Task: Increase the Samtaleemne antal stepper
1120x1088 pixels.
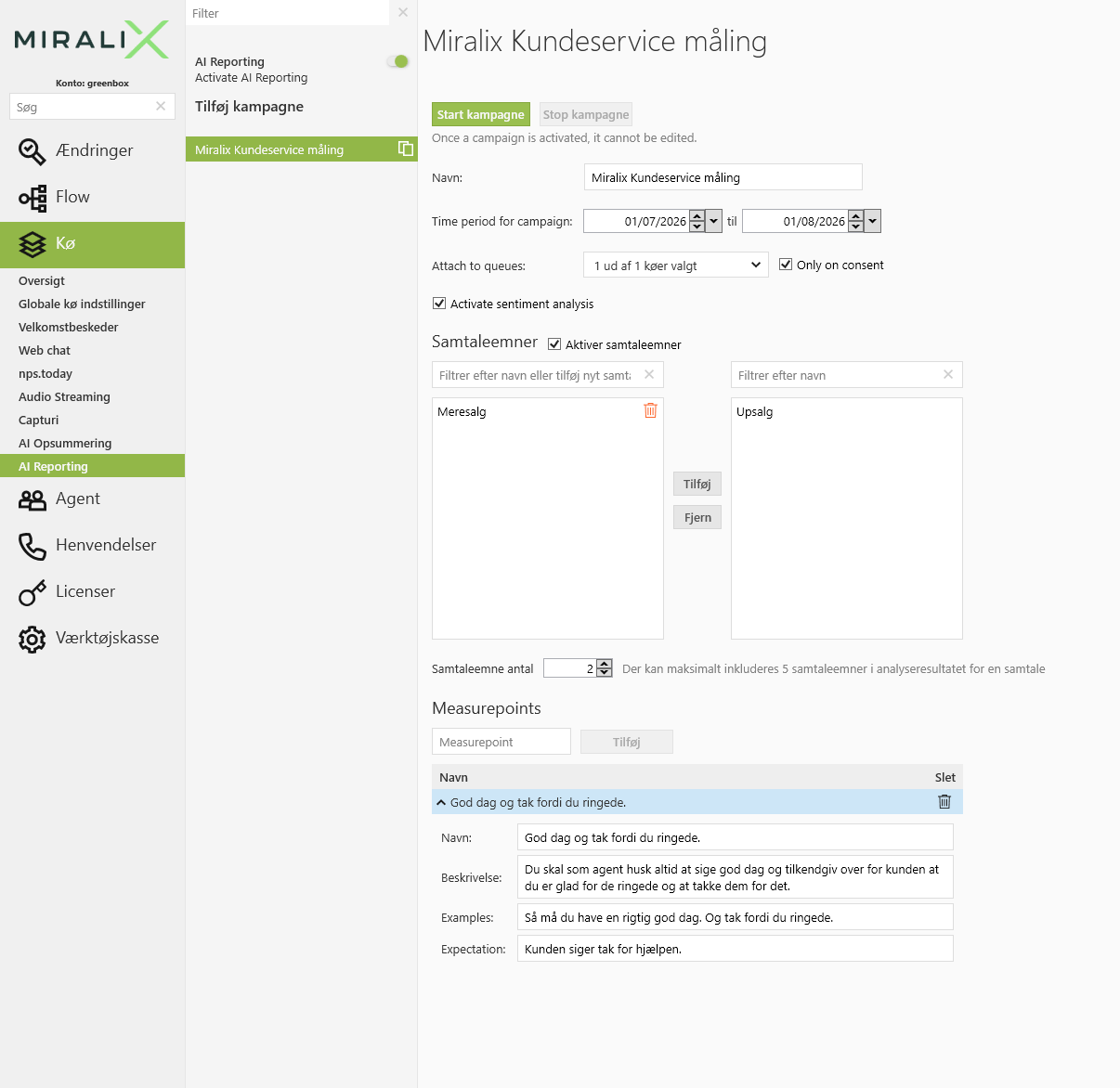Action: (605, 664)
